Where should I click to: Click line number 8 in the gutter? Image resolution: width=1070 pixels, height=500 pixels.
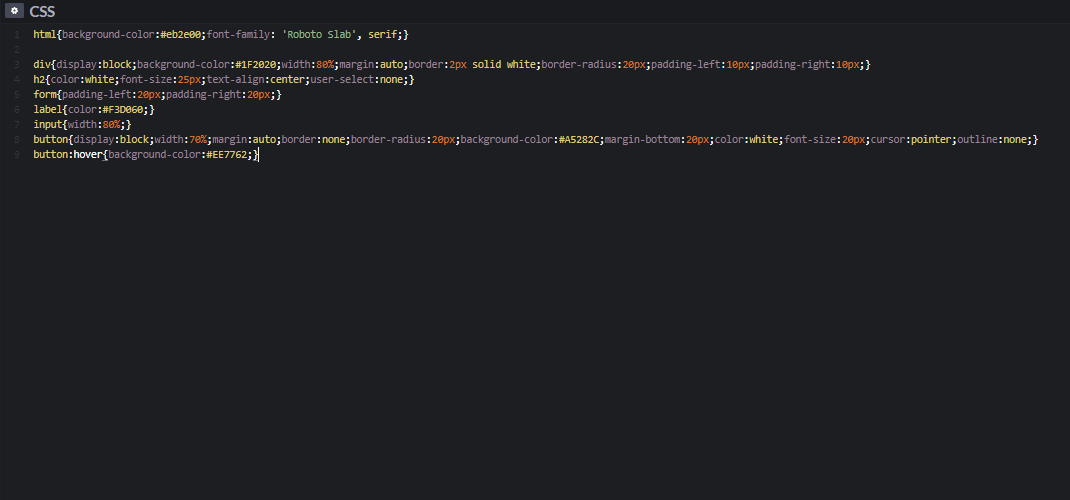[x=16, y=140]
